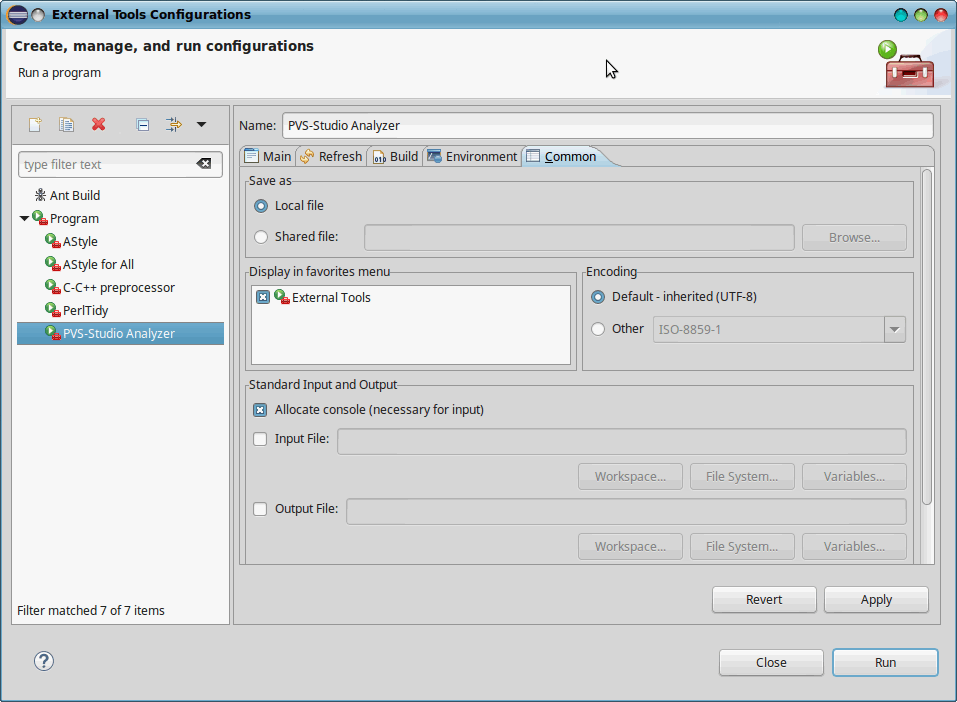Select the PVS-Studio Analyzer configuration
The image size is (957, 702).
coord(120,333)
